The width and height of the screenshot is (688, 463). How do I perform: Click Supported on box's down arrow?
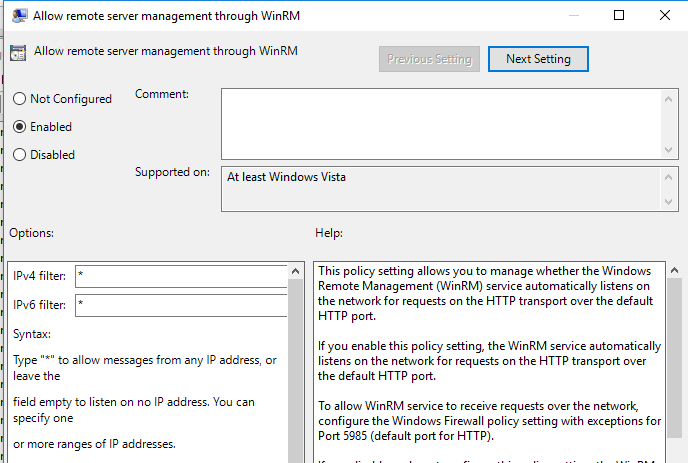click(670, 202)
